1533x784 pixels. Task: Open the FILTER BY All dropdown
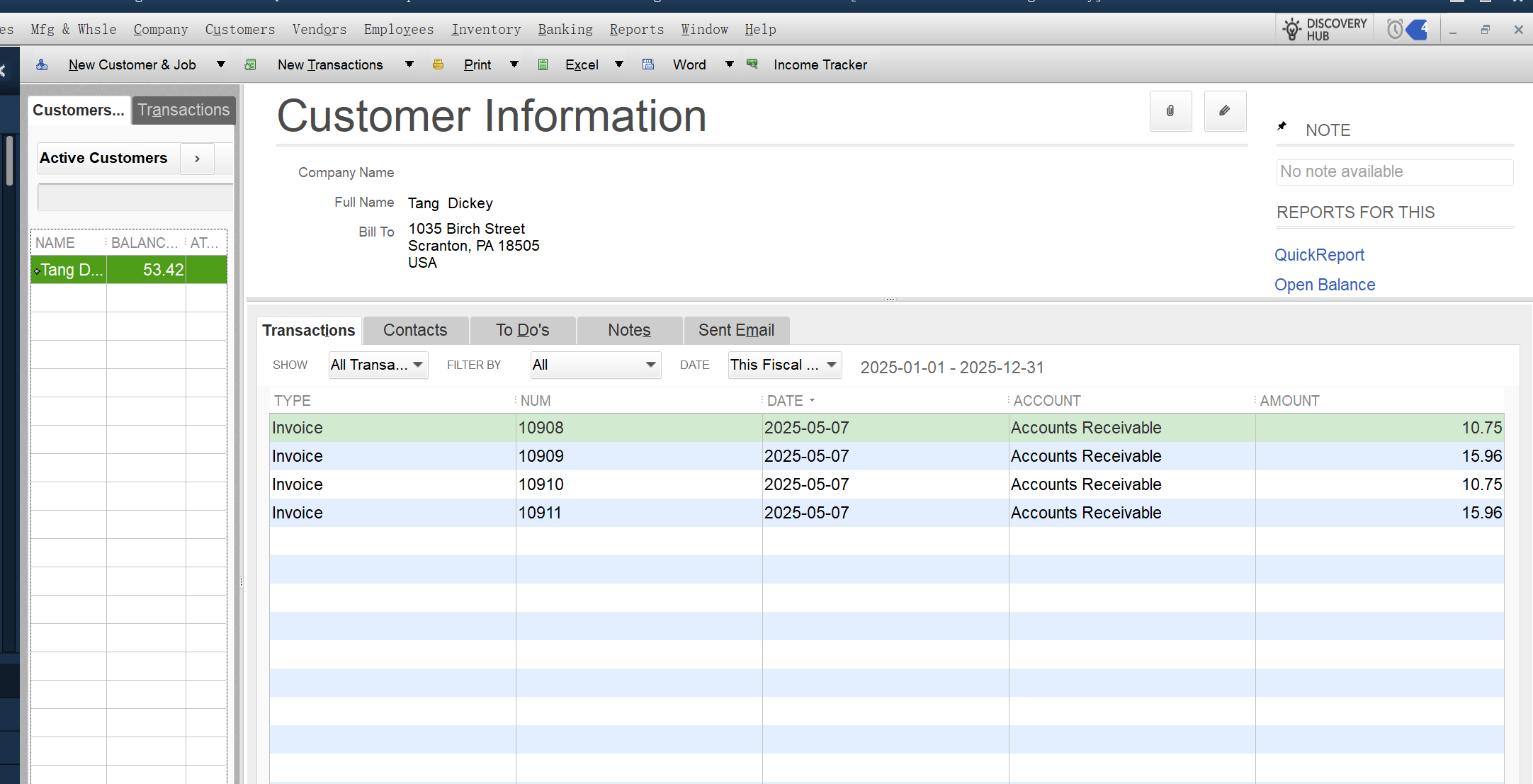pos(596,365)
